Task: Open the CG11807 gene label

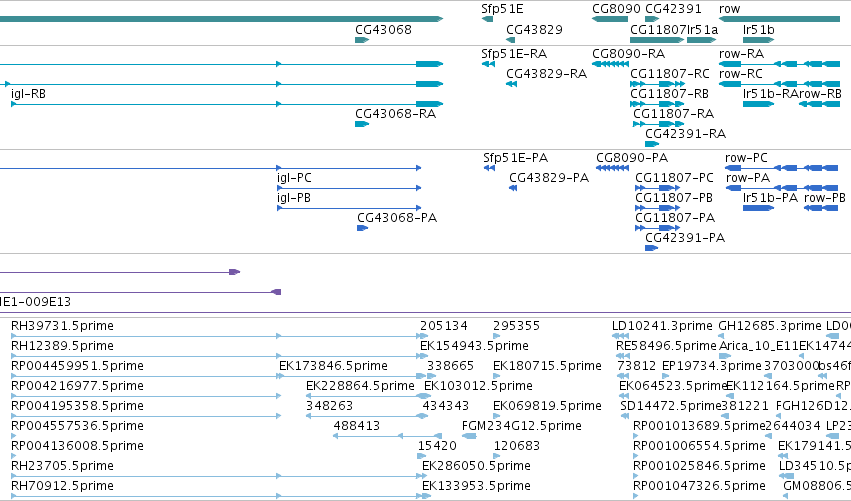Action: pos(658,29)
